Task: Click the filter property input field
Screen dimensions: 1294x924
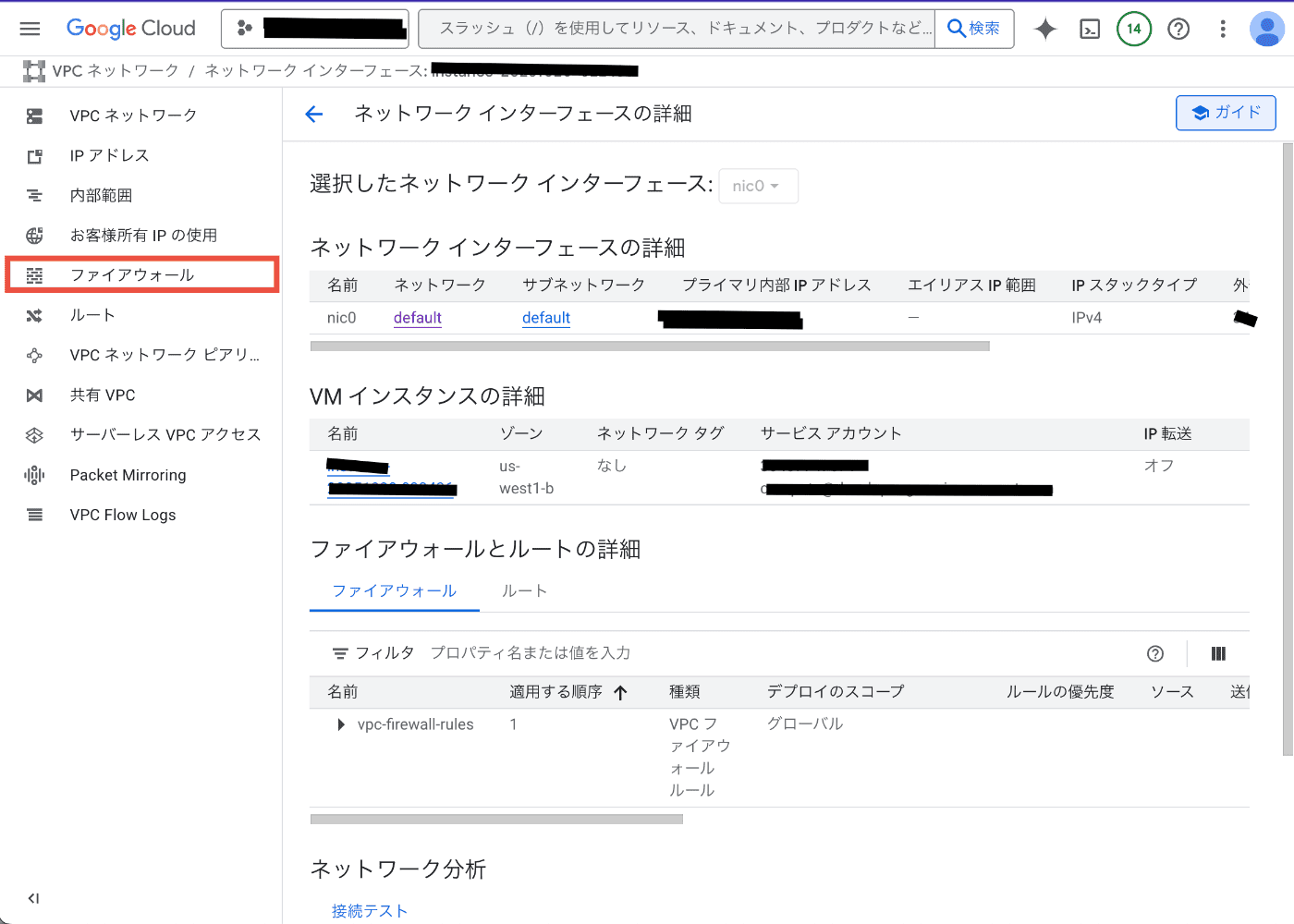Action: (x=647, y=653)
